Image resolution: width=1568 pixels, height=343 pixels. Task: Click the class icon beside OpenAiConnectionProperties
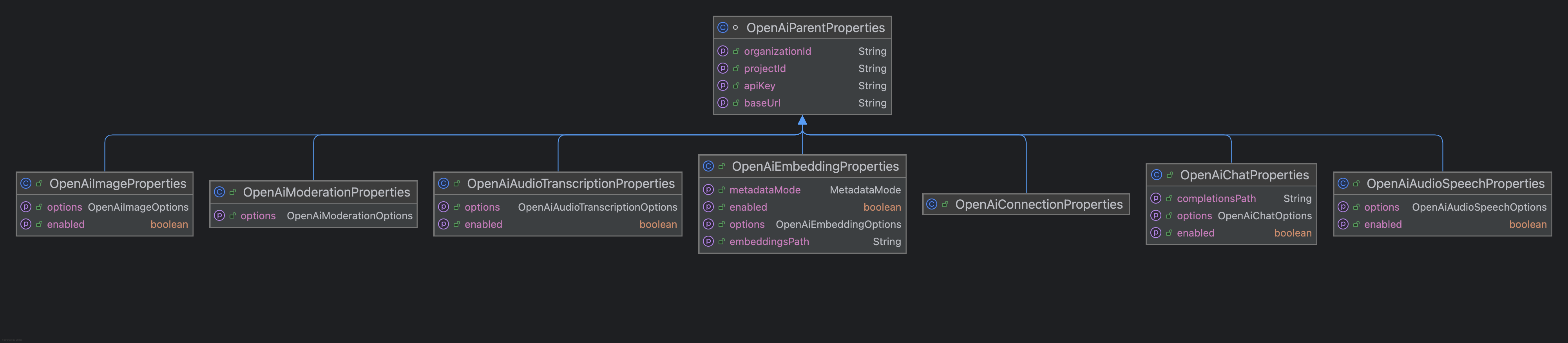931,204
